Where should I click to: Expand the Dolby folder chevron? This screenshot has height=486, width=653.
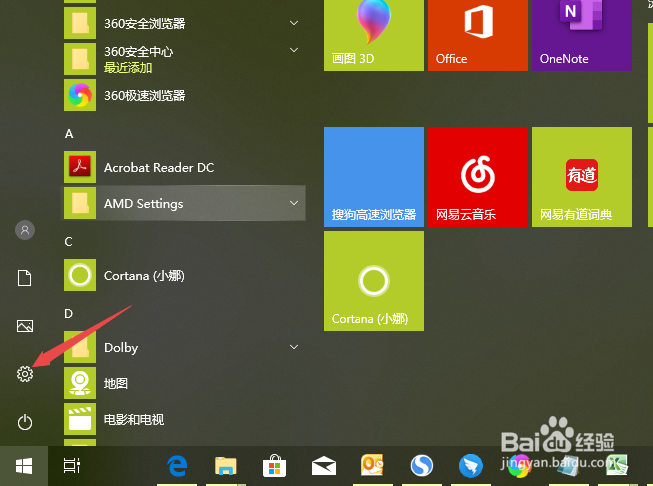294,347
